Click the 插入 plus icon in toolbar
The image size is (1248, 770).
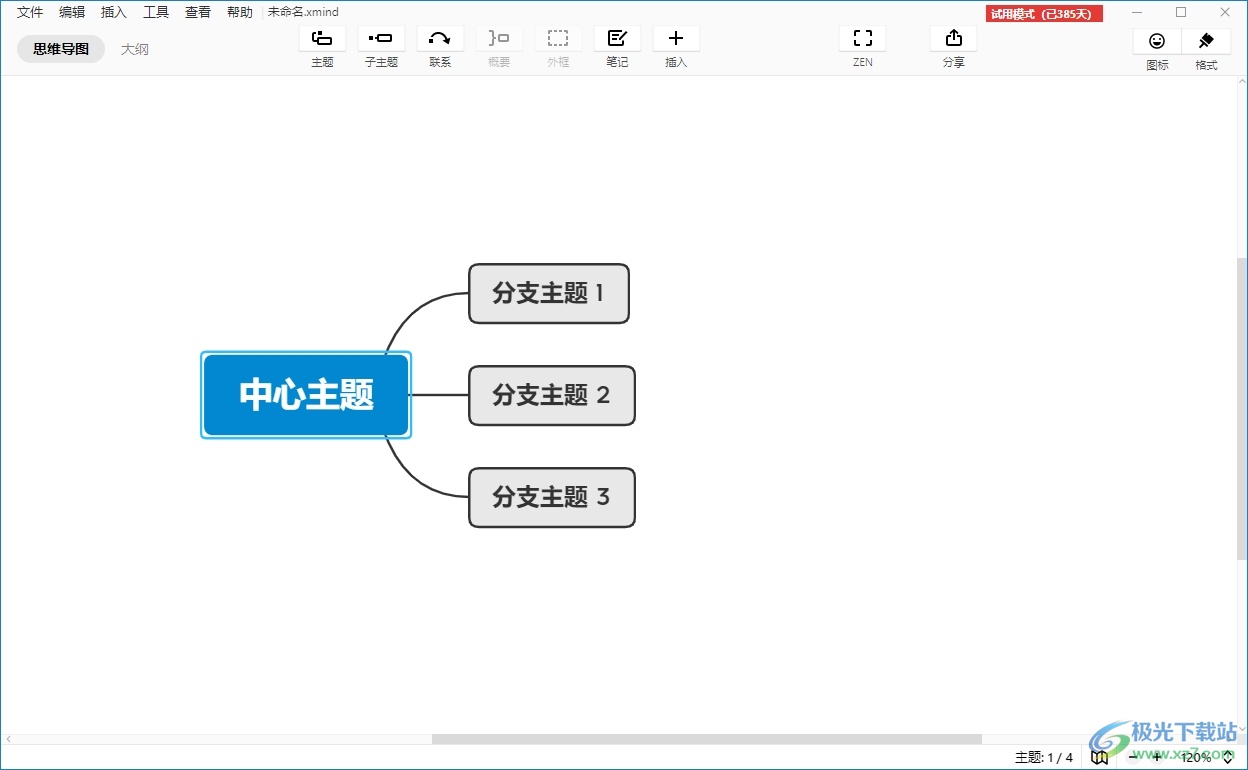click(676, 39)
